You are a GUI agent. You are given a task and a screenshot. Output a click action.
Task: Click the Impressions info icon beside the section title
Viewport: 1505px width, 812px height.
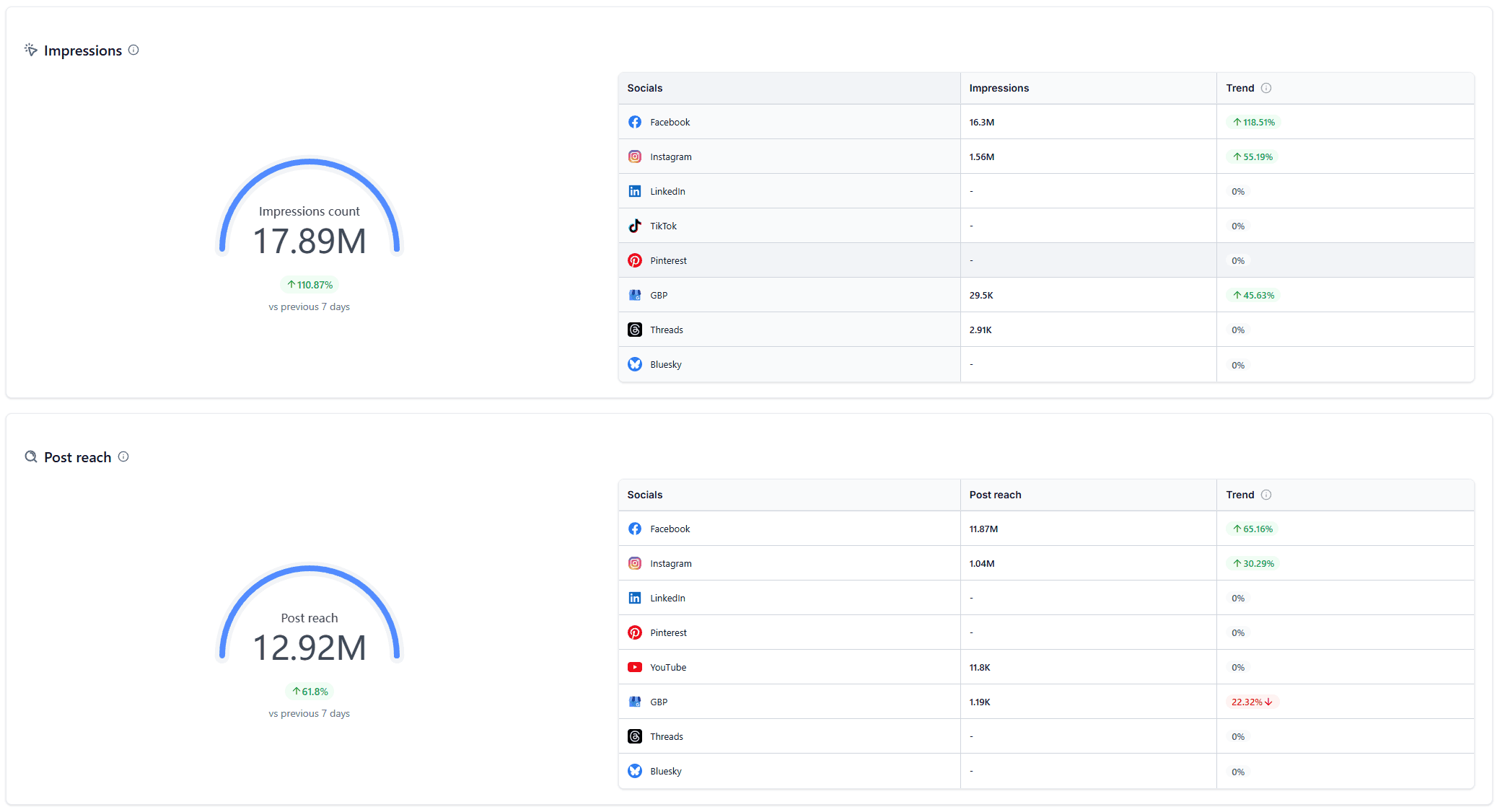(133, 50)
